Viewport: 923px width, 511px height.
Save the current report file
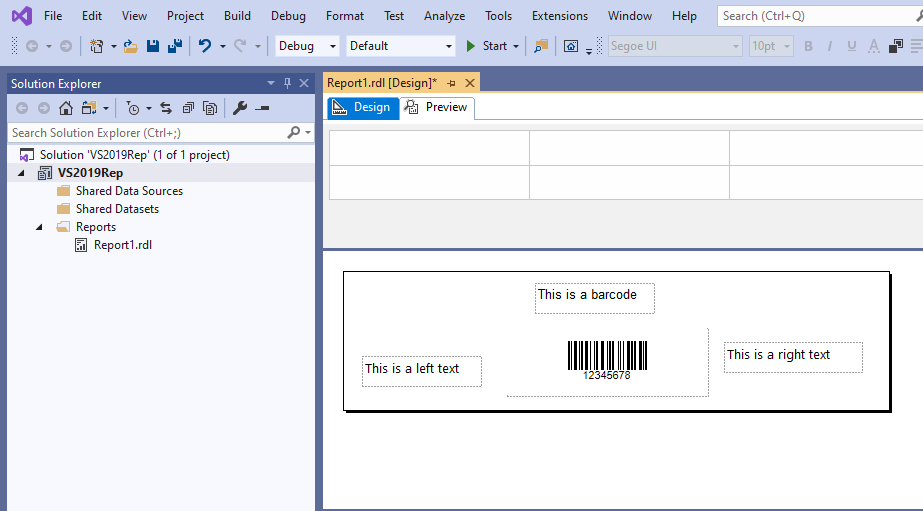(153, 46)
